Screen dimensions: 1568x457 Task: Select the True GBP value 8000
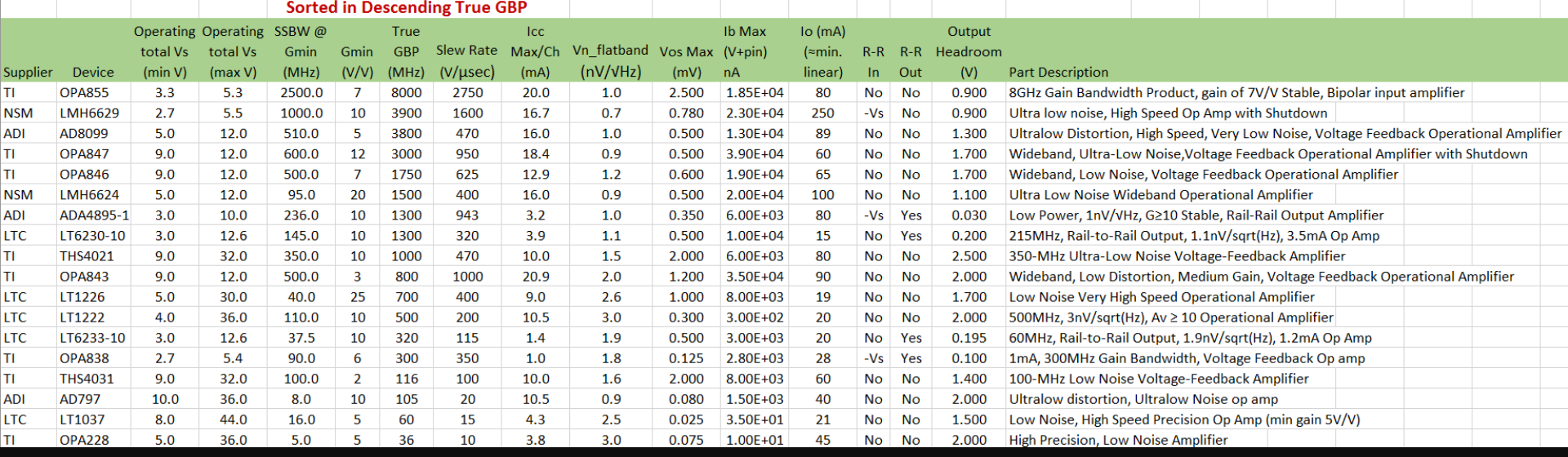point(406,93)
